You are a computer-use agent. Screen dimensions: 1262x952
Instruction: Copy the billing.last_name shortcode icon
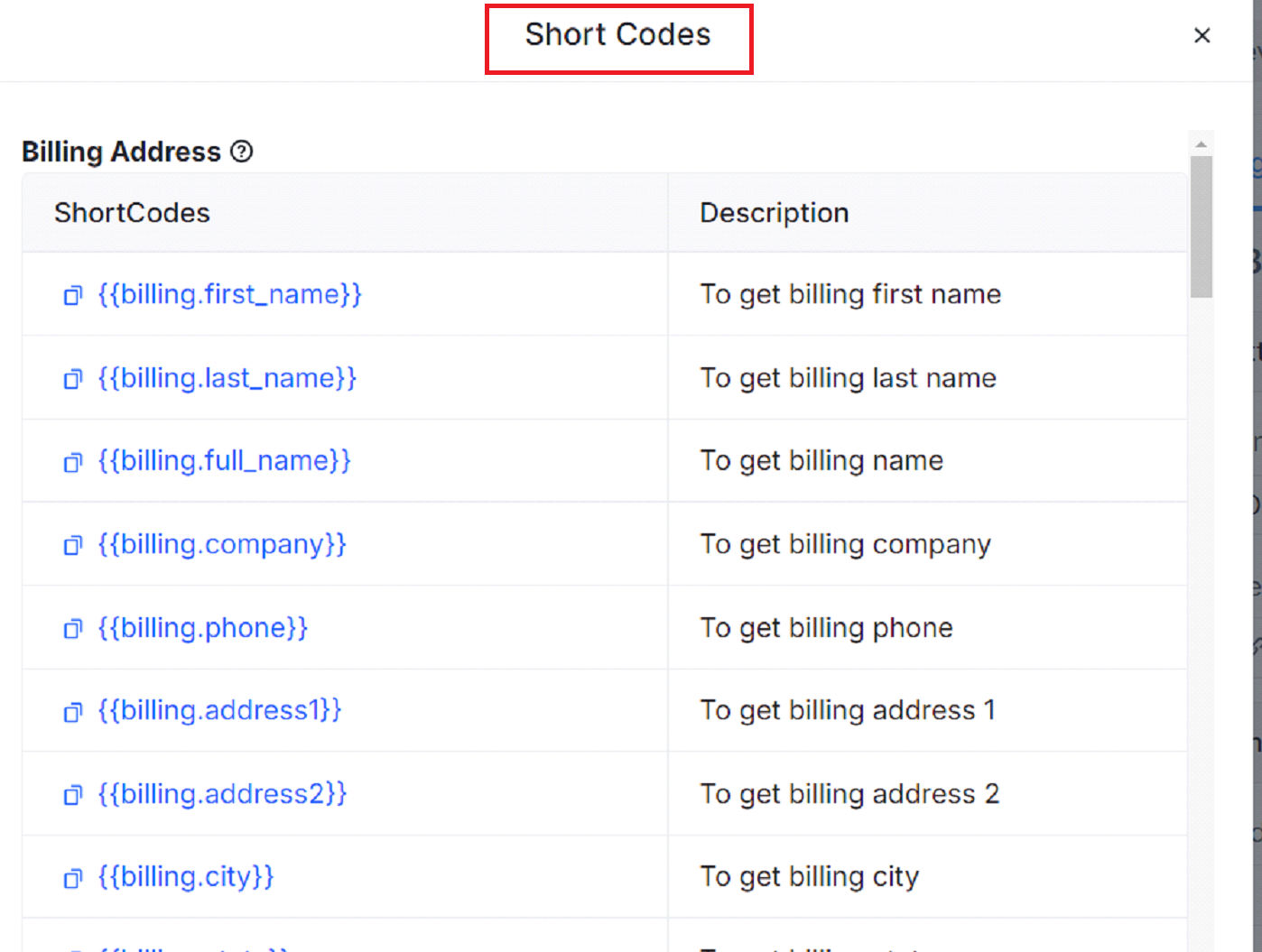(73, 379)
